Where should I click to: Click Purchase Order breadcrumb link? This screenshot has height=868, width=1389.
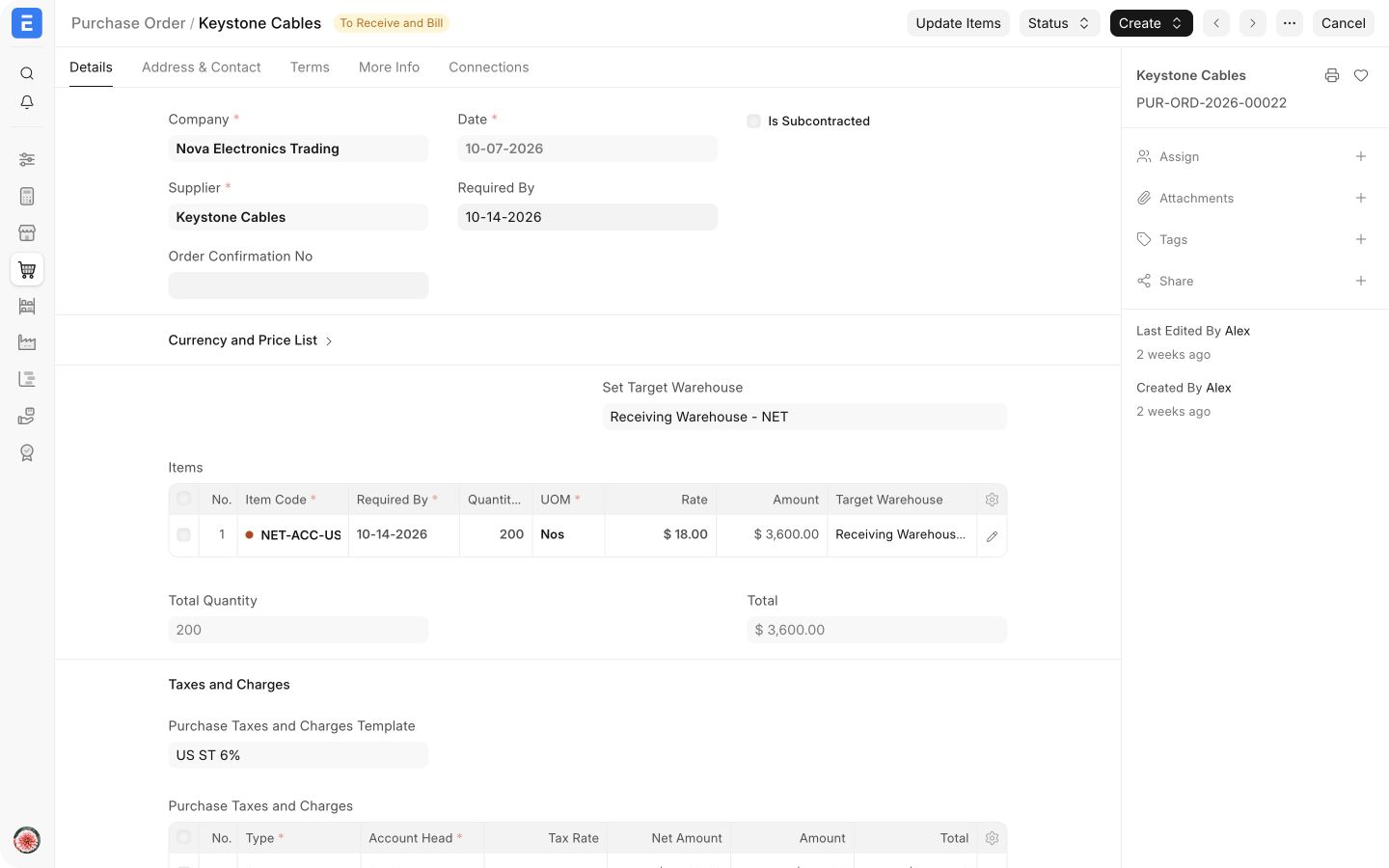coord(128,23)
